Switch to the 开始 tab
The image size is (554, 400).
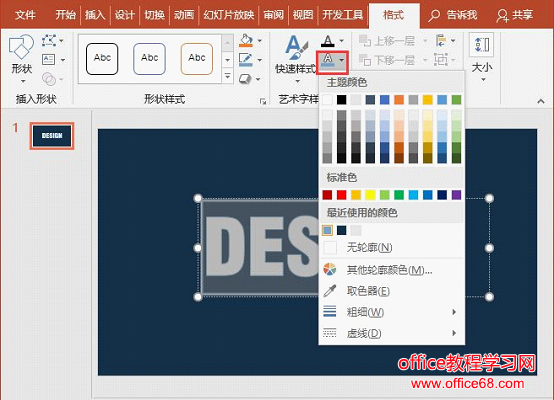[65, 15]
